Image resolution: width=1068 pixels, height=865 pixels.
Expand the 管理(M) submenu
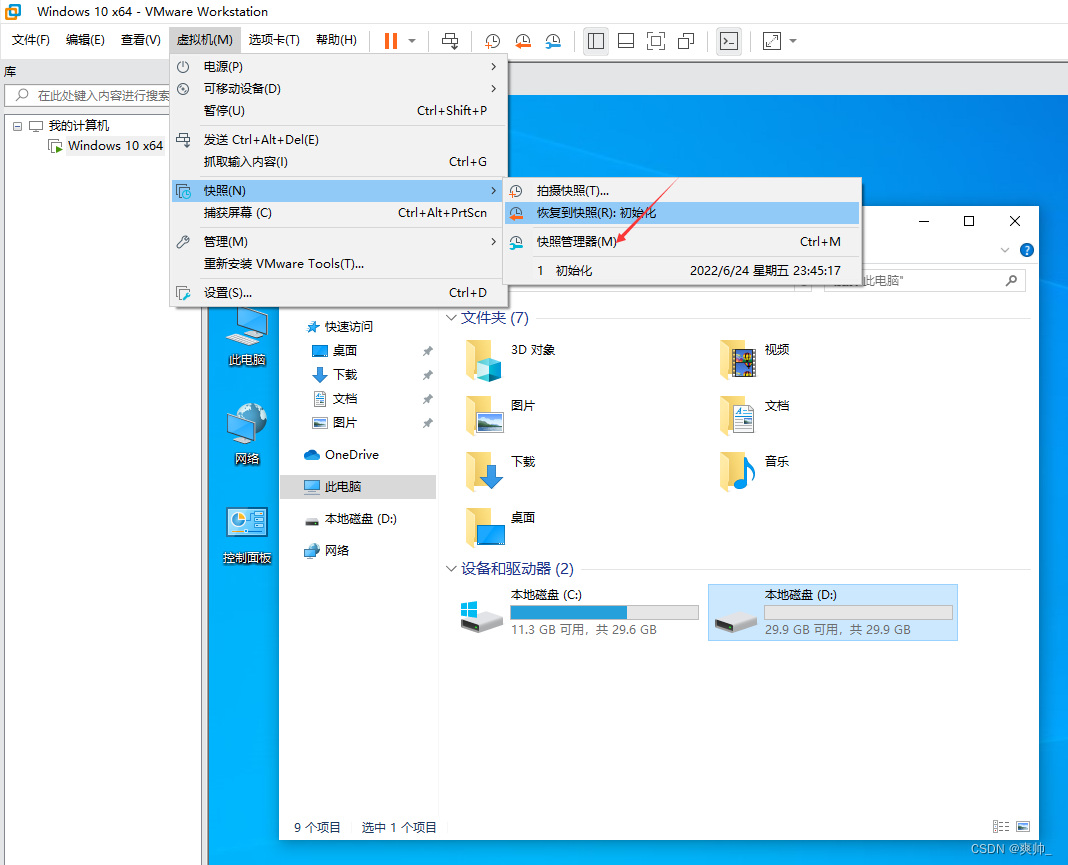339,242
